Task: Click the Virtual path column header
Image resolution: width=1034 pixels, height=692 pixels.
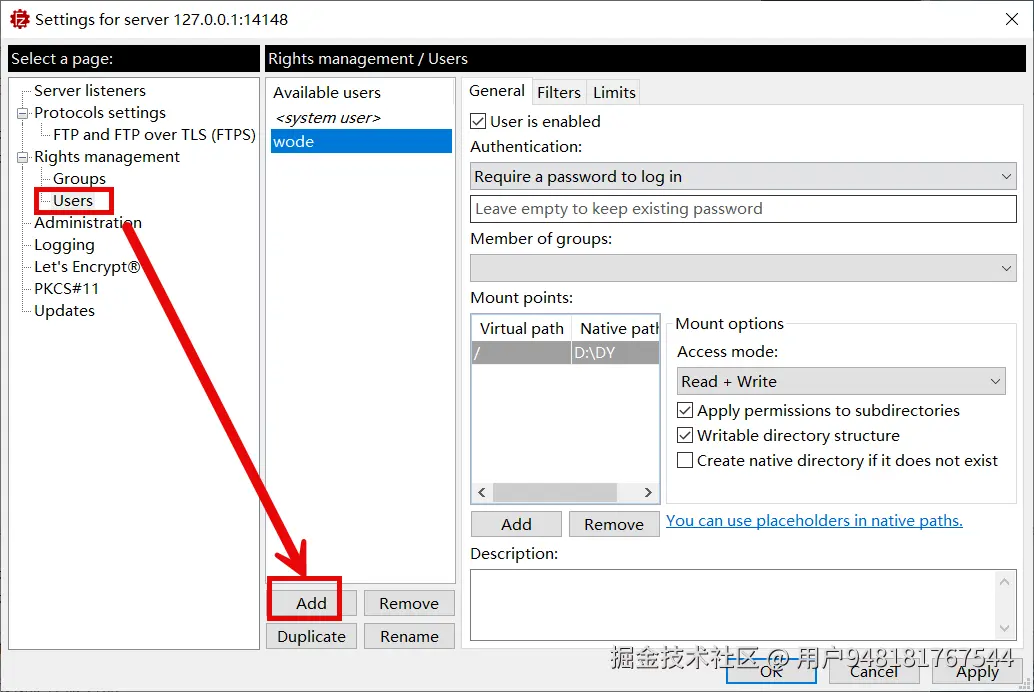Action: [522, 329]
